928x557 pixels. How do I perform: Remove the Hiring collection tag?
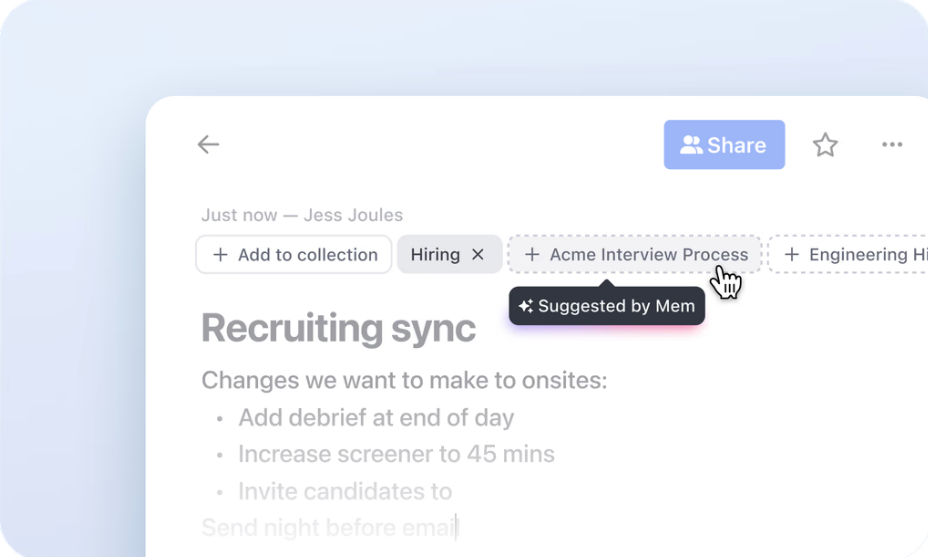[x=478, y=255]
